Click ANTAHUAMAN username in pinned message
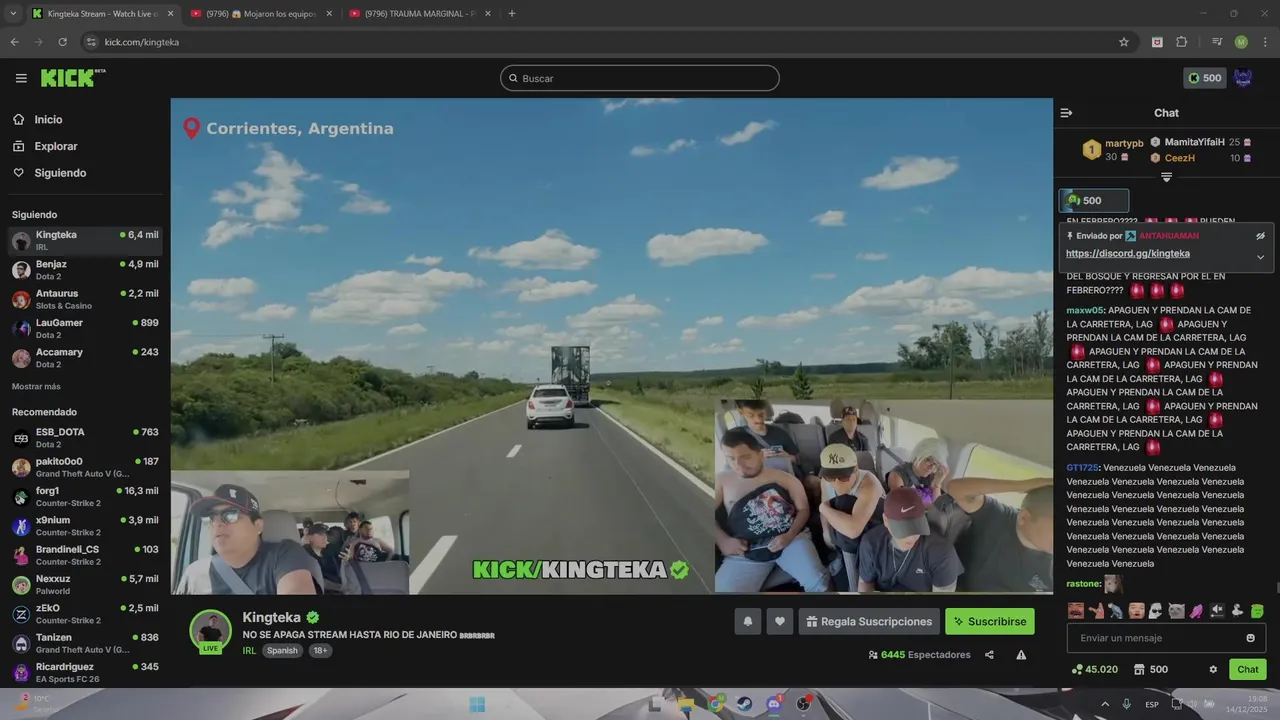This screenshot has height=720, width=1280. point(1169,236)
